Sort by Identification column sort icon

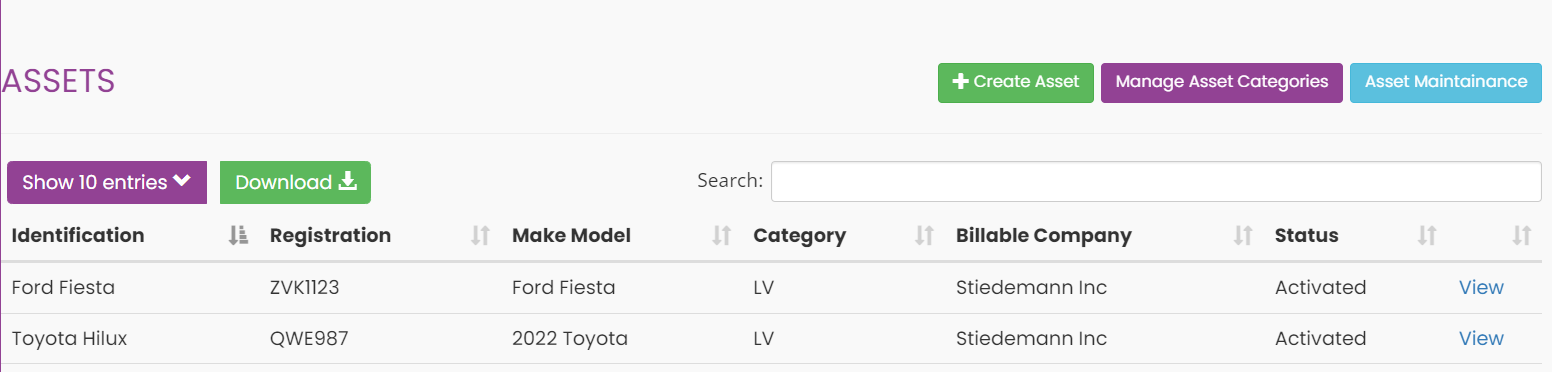(238, 236)
